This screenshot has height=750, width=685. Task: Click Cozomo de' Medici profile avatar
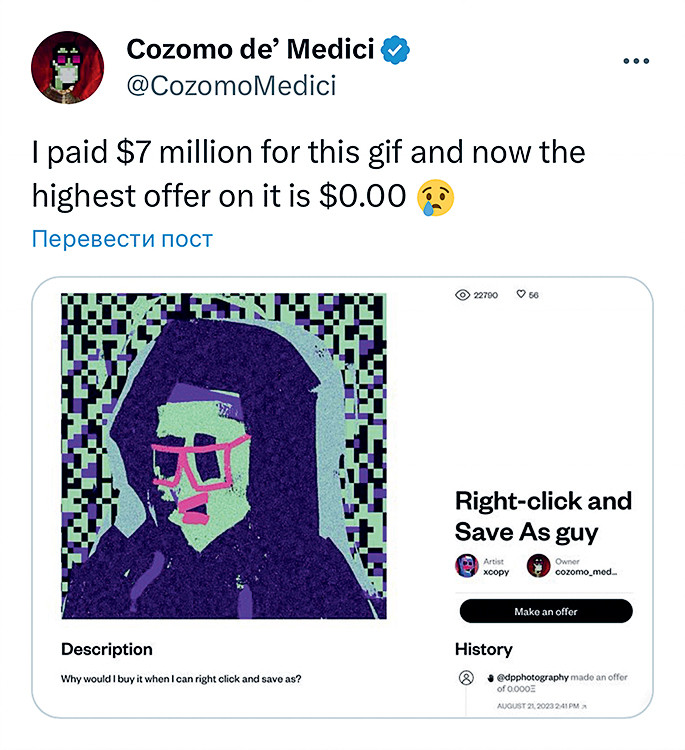pyautogui.click(x=68, y=67)
